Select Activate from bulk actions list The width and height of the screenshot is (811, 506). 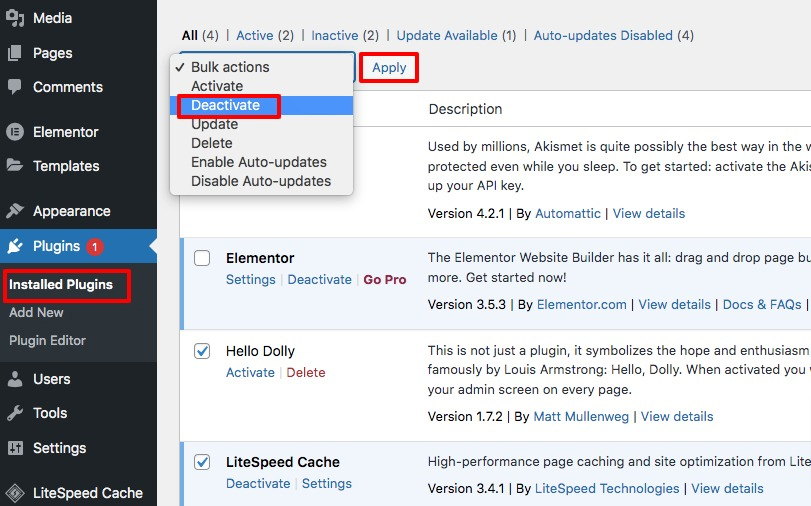[262, 86]
